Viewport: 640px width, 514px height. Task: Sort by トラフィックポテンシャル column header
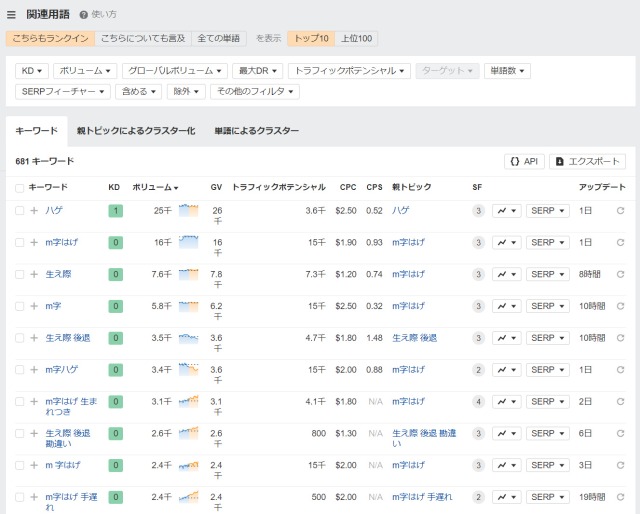[x=279, y=187]
